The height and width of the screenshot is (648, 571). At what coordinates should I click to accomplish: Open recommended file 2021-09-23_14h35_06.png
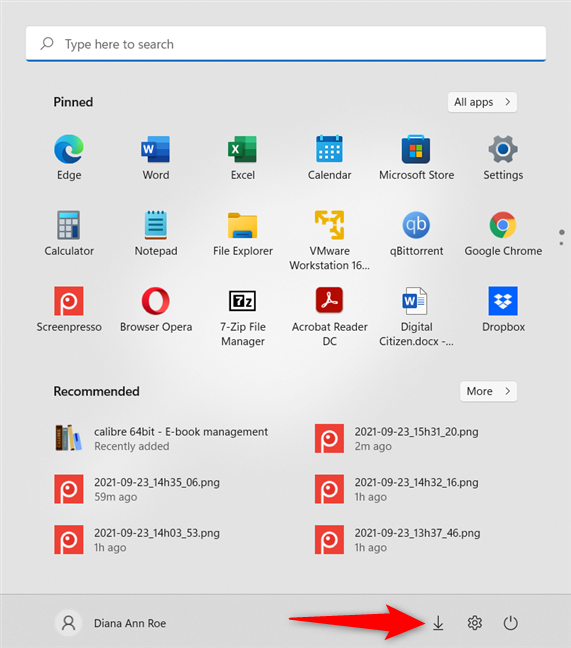coord(137,489)
